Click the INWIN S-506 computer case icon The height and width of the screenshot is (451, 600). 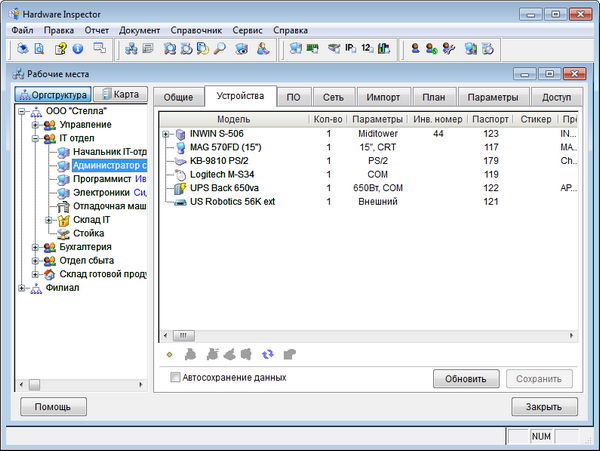point(180,133)
